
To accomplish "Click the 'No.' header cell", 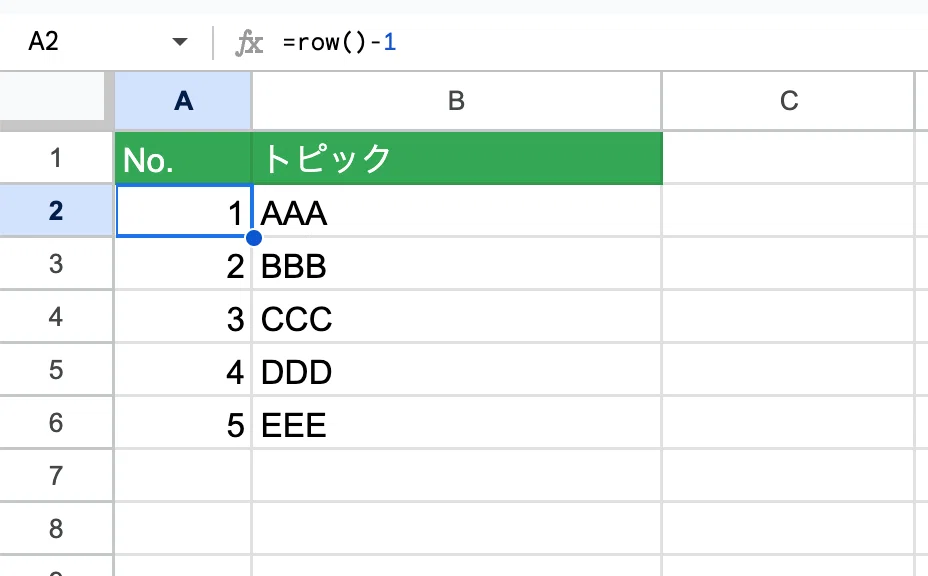I will [x=183, y=158].
